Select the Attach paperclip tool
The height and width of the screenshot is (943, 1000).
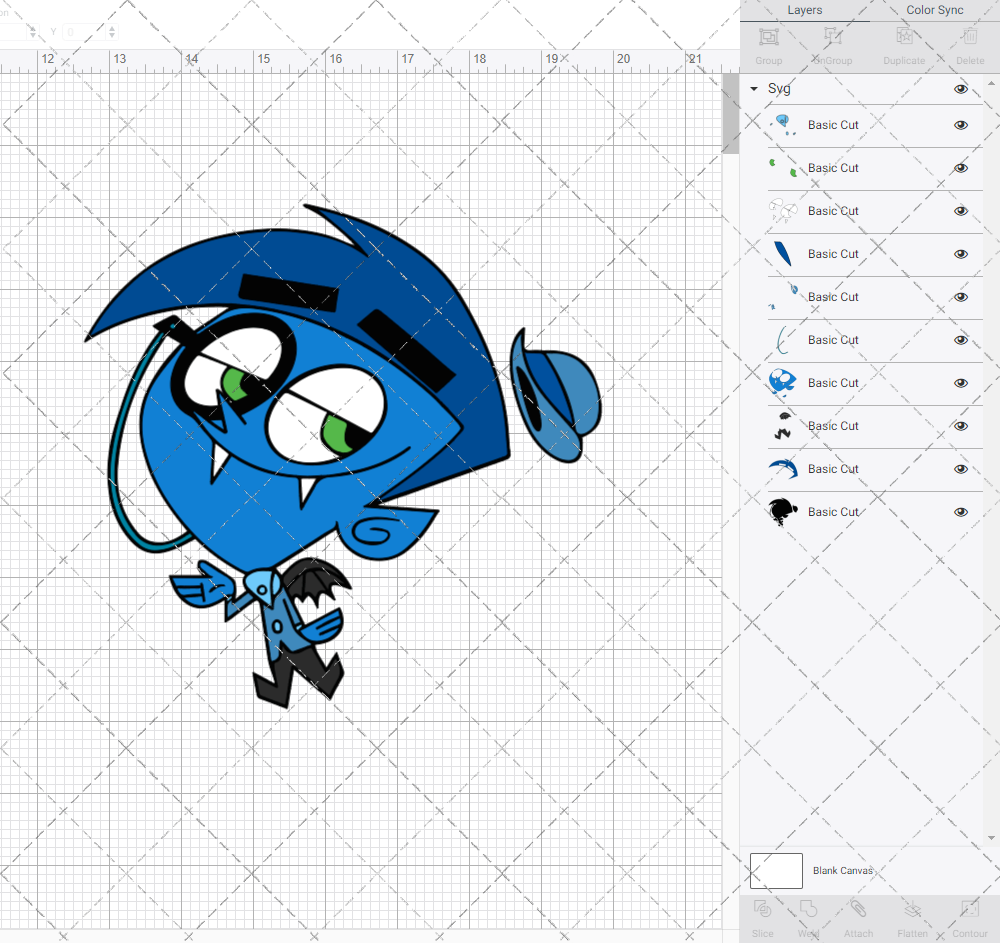858,909
